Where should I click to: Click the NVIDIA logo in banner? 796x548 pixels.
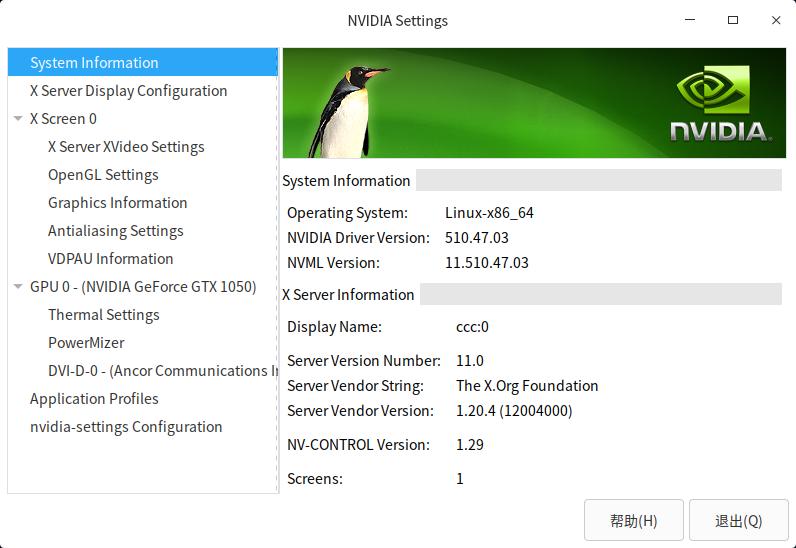tap(721, 103)
